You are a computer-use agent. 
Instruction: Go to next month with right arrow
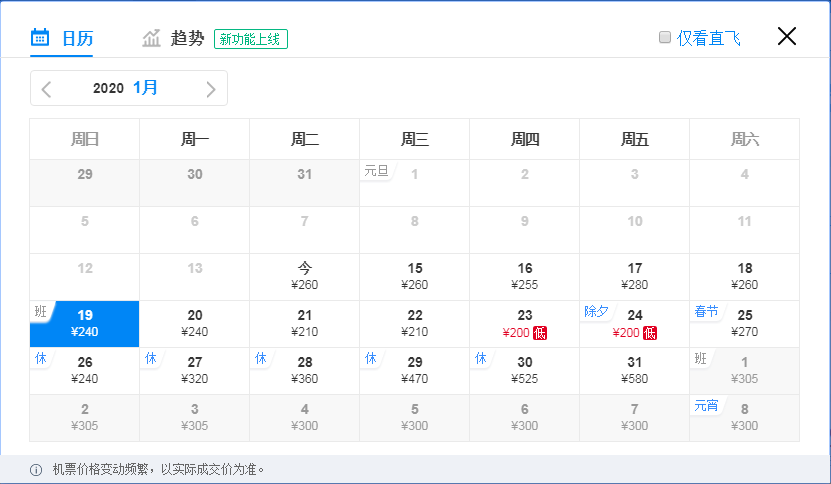pyautogui.click(x=210, y=89)
